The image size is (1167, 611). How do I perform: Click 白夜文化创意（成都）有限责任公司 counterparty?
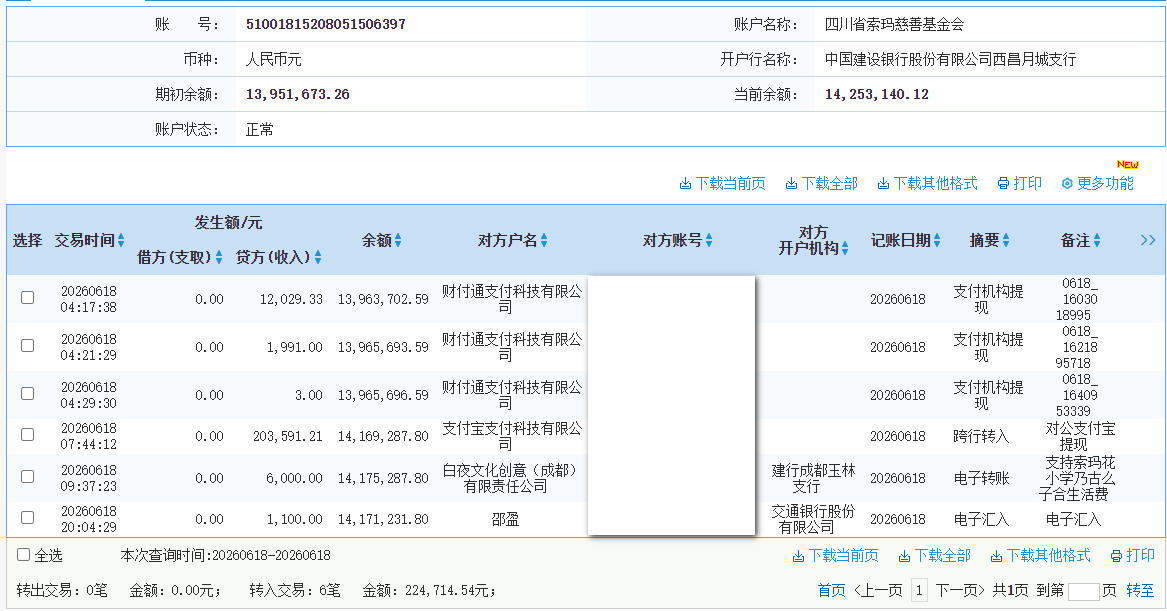509,478
